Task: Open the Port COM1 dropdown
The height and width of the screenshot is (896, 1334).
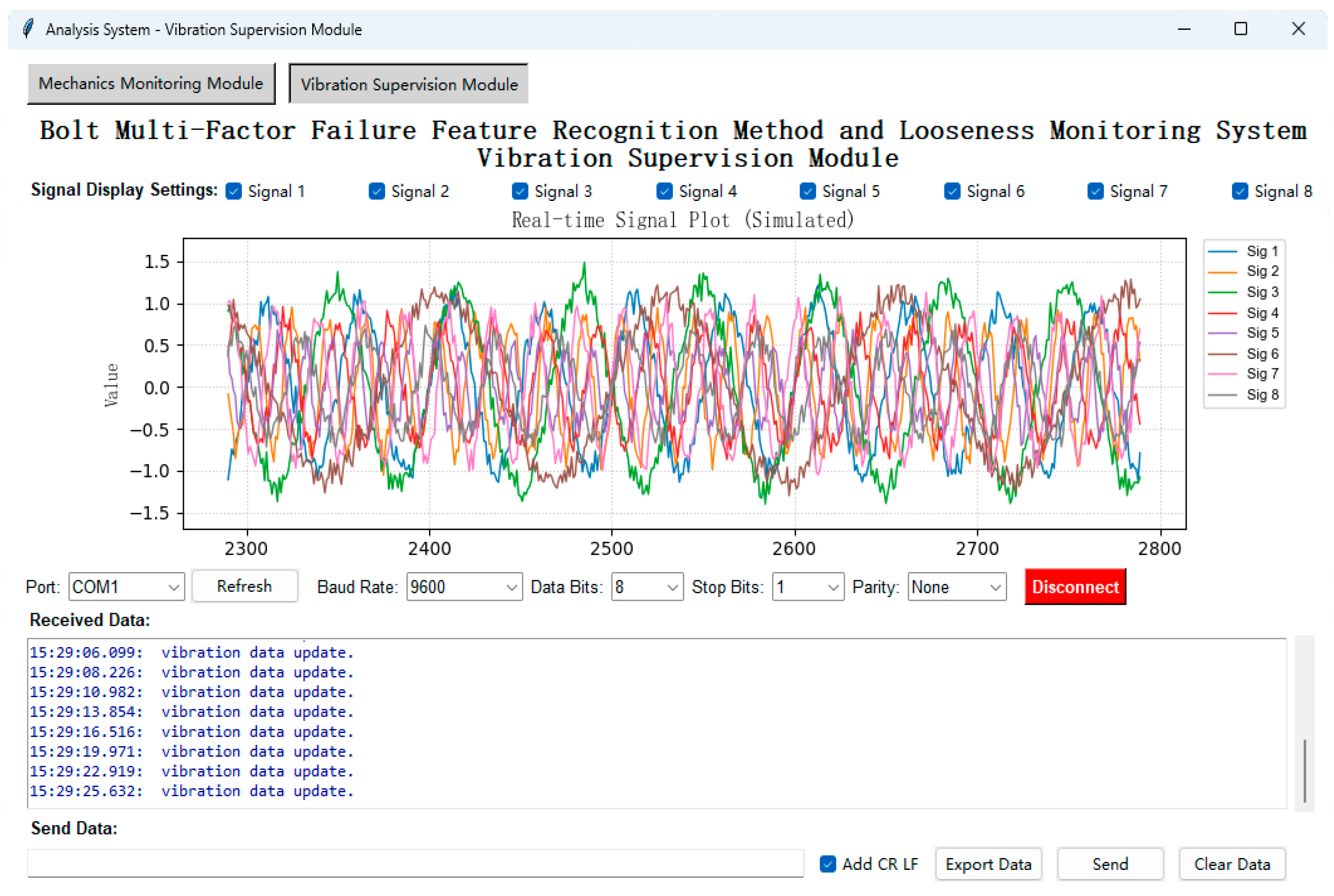Action: coord(126,587)
